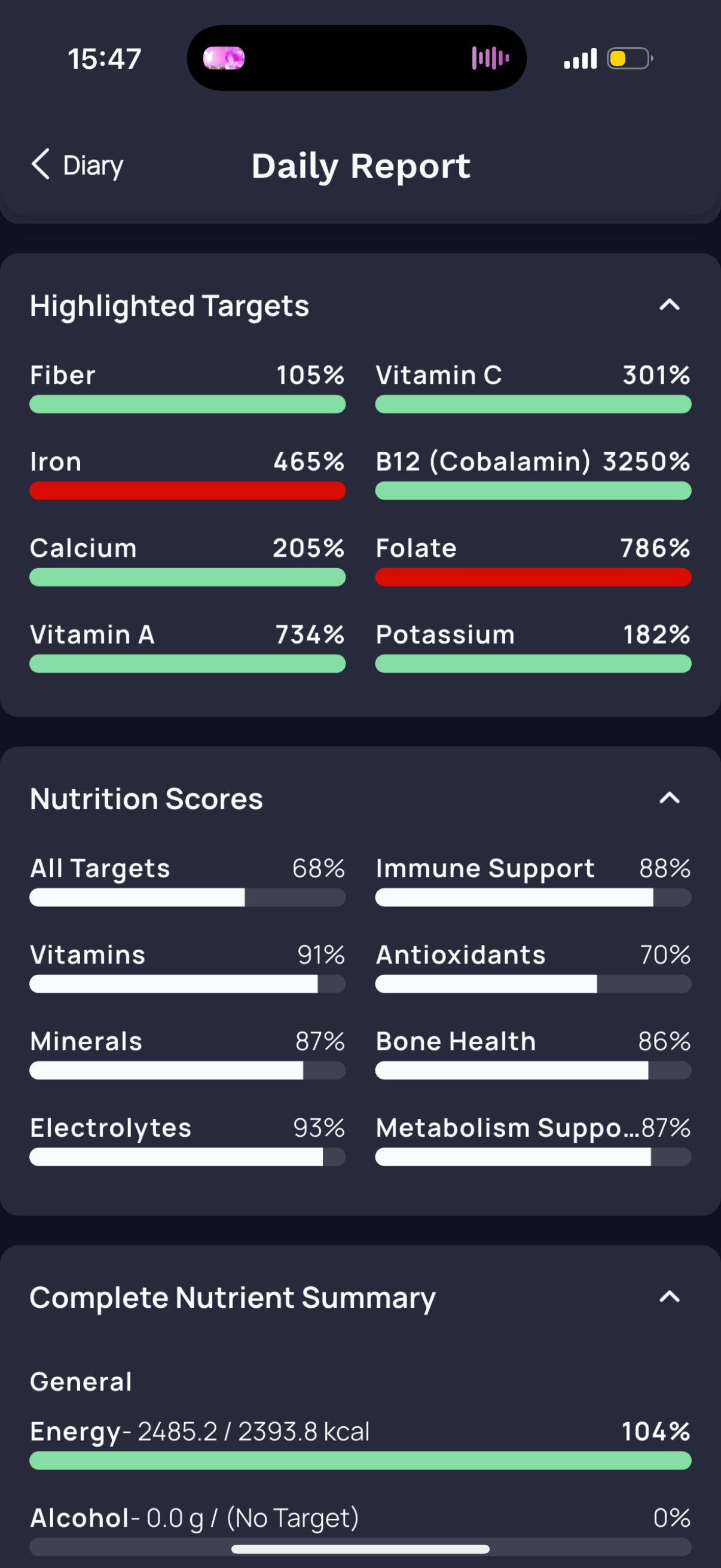The height and width of the screenshot is (1568, 721).
Task: Collapse the Nutrition Scores section
Action: click(669, 798)
